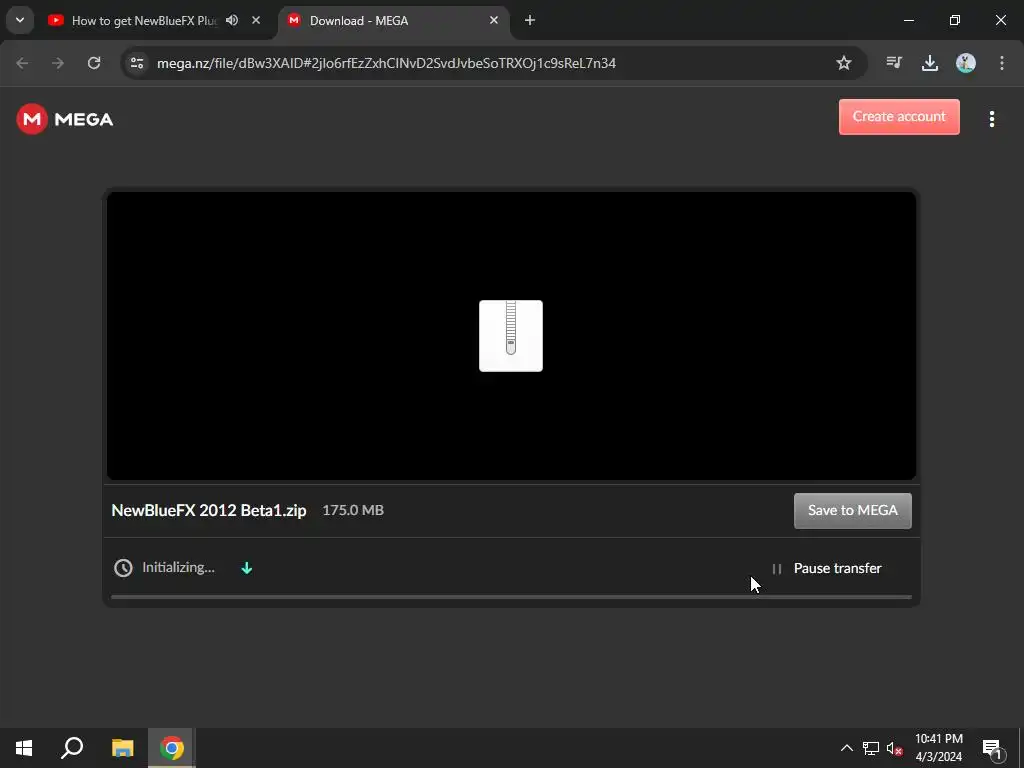Open the media controls icon
Screen dimensions: 1024x768
[x=894, y=63]
